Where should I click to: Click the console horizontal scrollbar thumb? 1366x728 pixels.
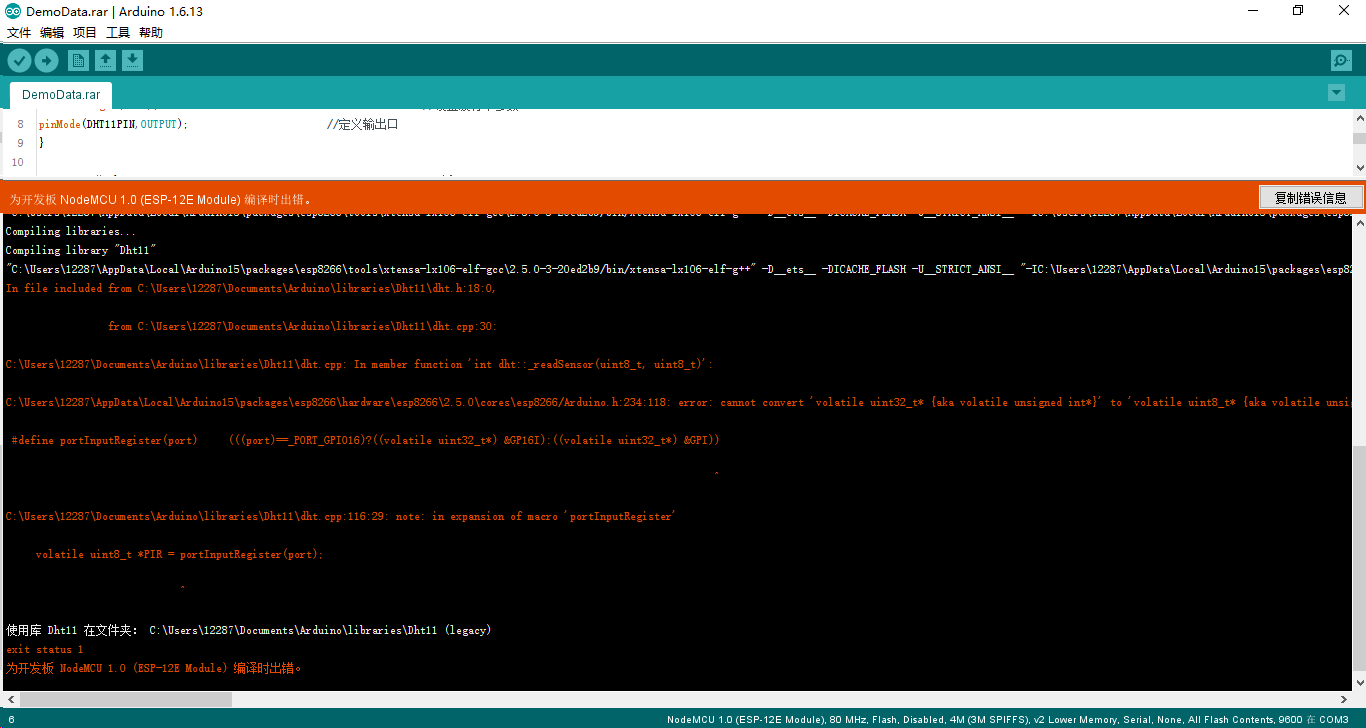point(126,700)
